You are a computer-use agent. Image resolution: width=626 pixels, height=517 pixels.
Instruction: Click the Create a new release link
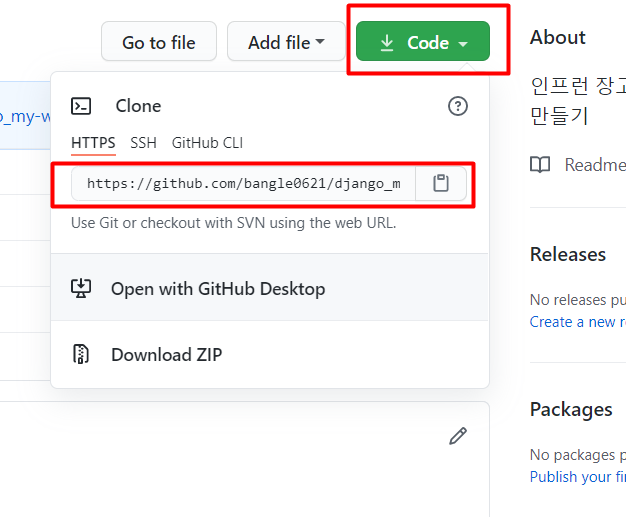[x=578, y=322]
